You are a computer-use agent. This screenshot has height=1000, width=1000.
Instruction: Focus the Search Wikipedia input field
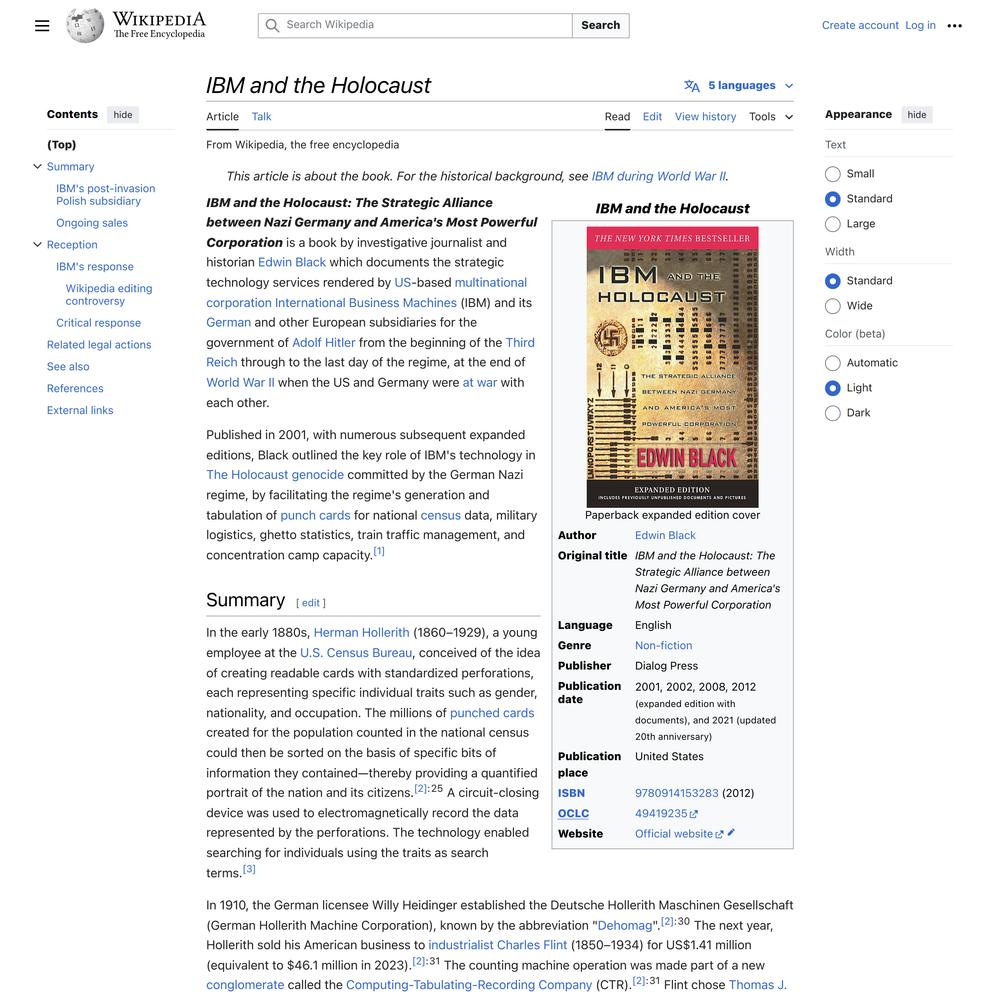pyautogui.click(x=415, y=26)
